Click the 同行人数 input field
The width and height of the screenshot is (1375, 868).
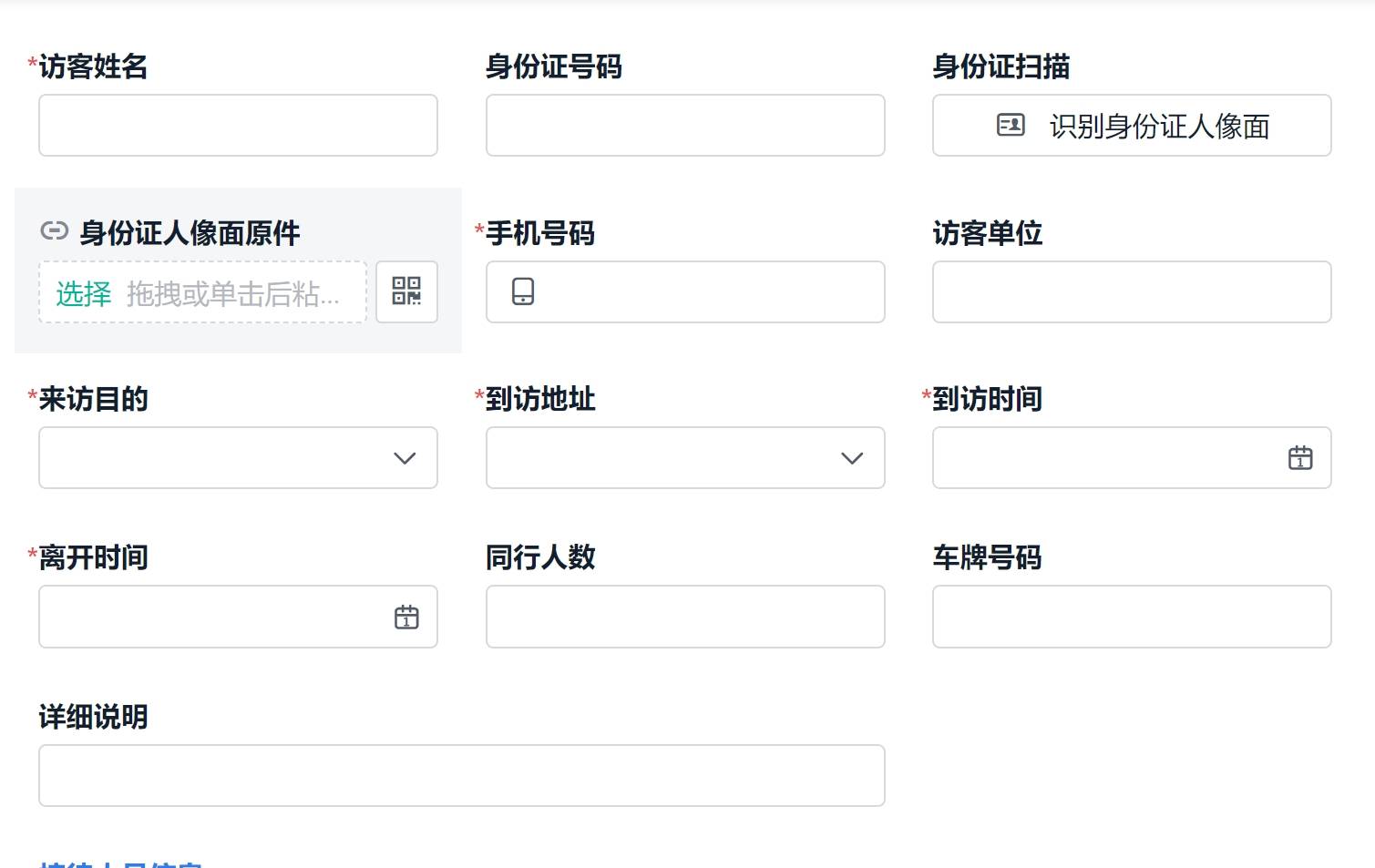[x=685, y=617]
